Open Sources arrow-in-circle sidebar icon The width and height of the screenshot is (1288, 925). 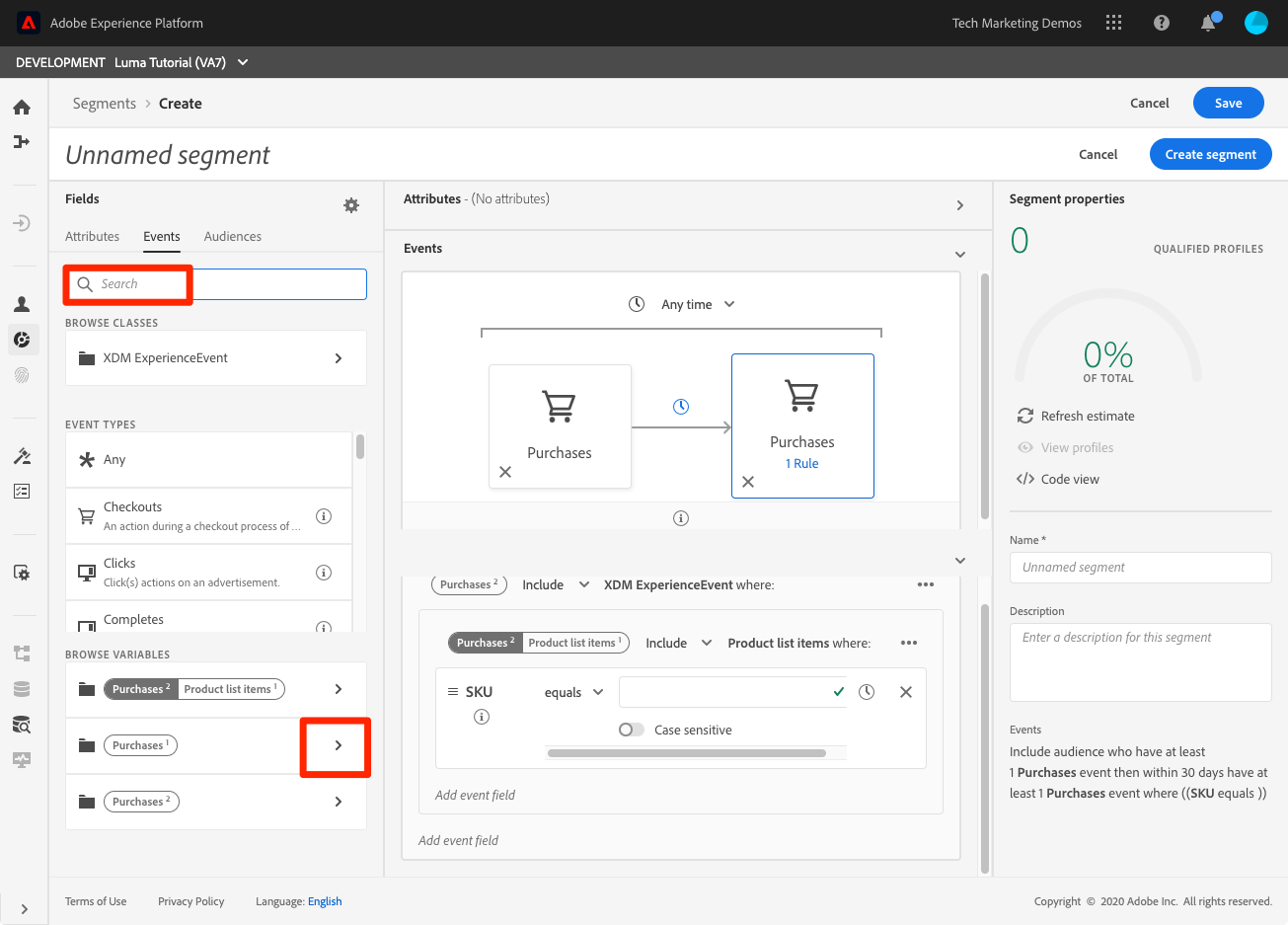pos(22,224)
